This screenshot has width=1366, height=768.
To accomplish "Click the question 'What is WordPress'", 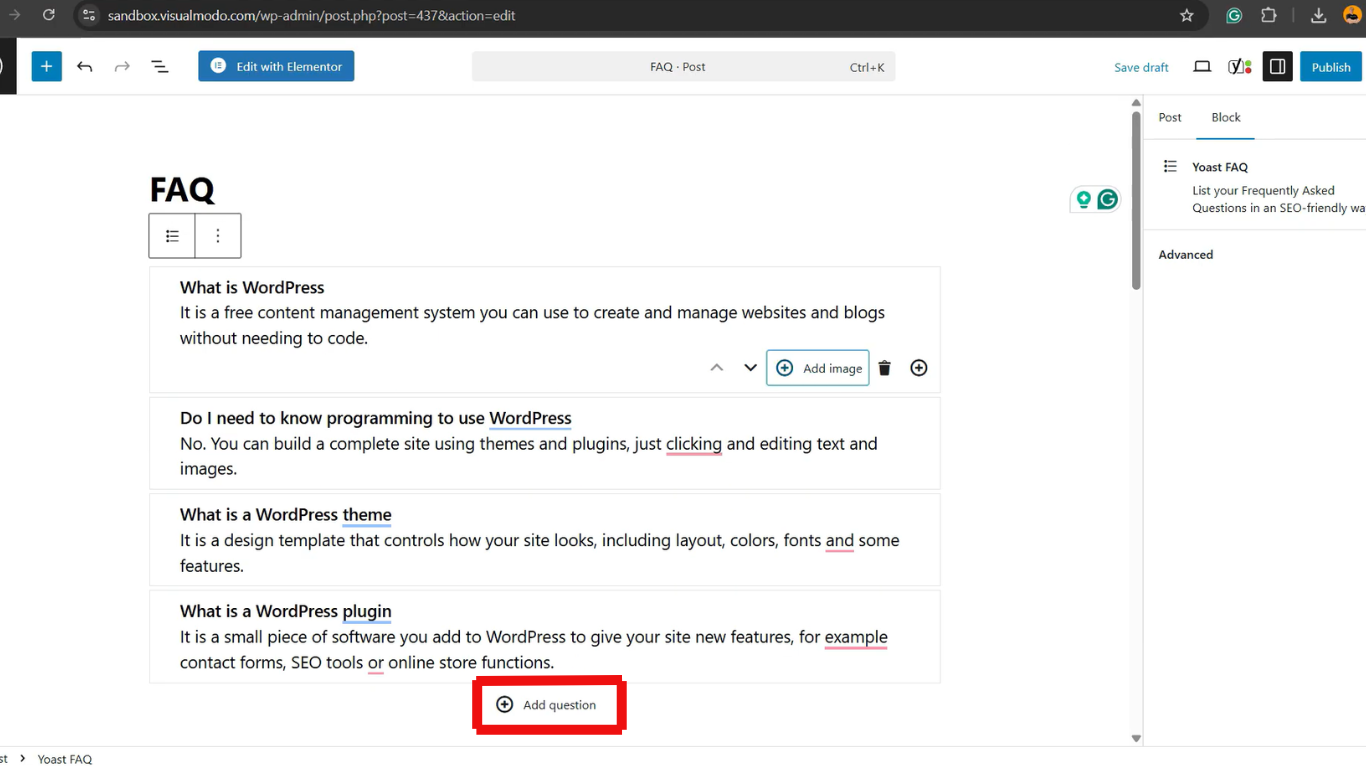I will pos(252,288).
